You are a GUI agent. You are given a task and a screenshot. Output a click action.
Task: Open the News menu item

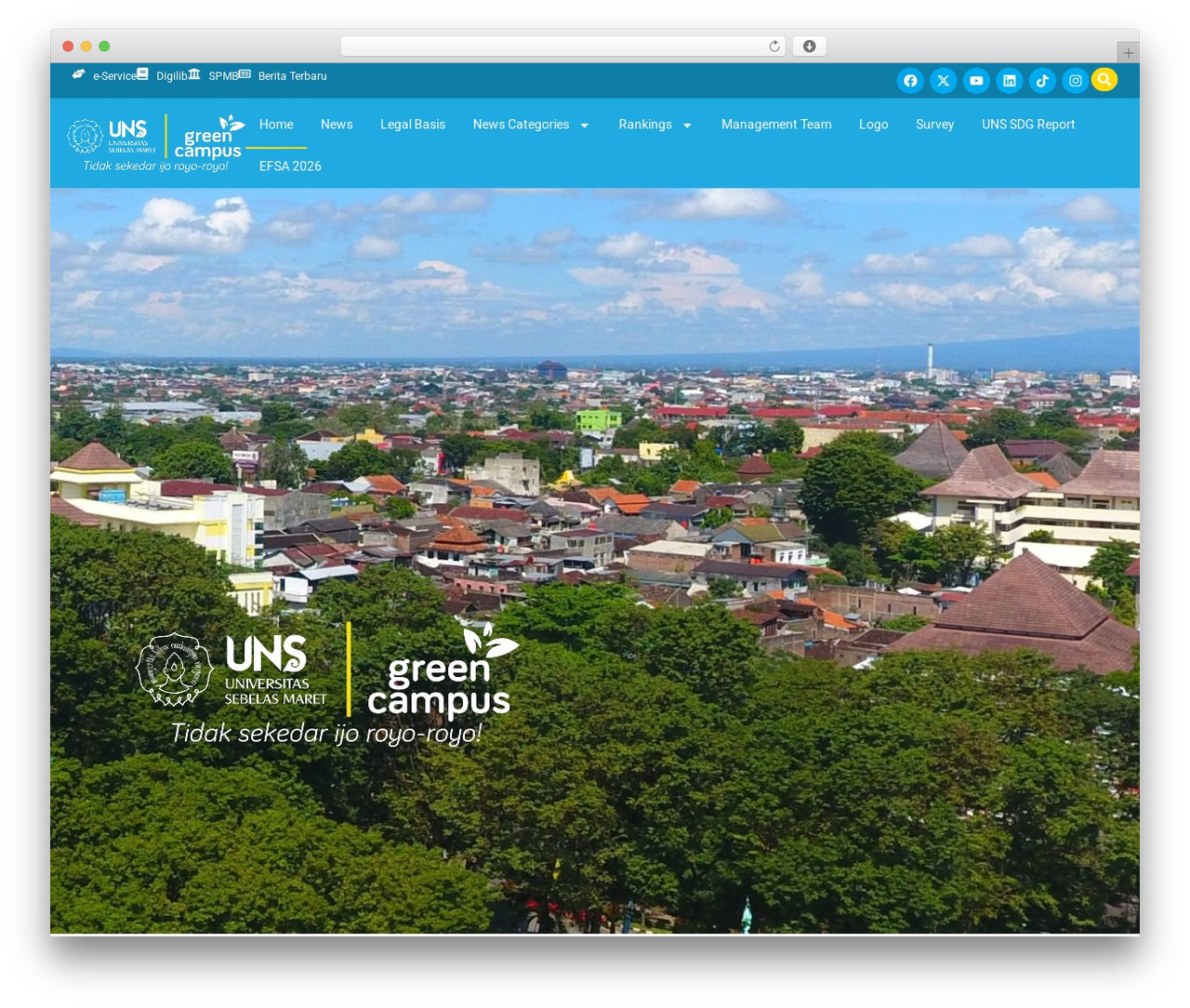pyautogui.click(x=337, y=125)
